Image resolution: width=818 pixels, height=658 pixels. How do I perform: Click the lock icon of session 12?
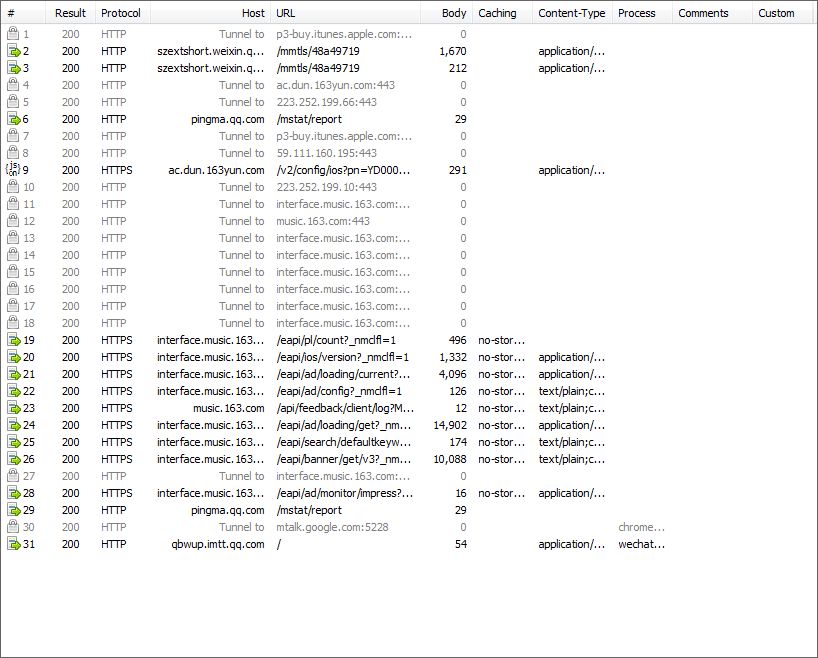click(x=13, y=221)
